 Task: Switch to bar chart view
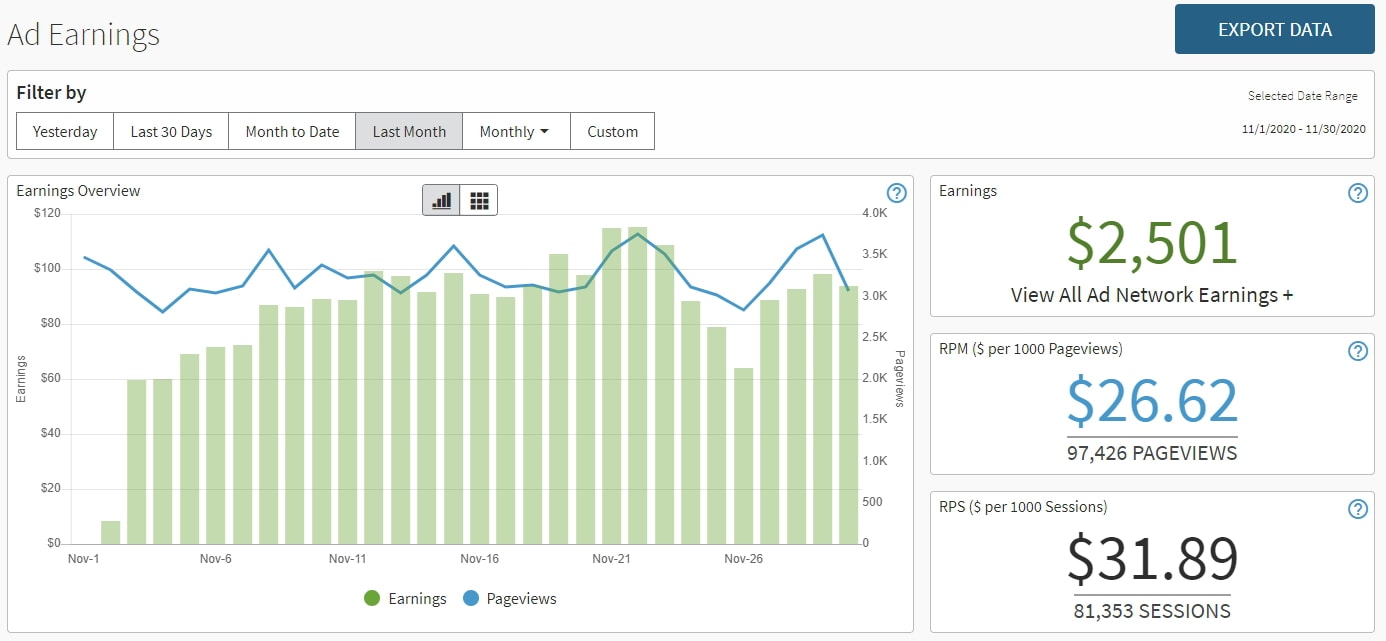point(441,200)
